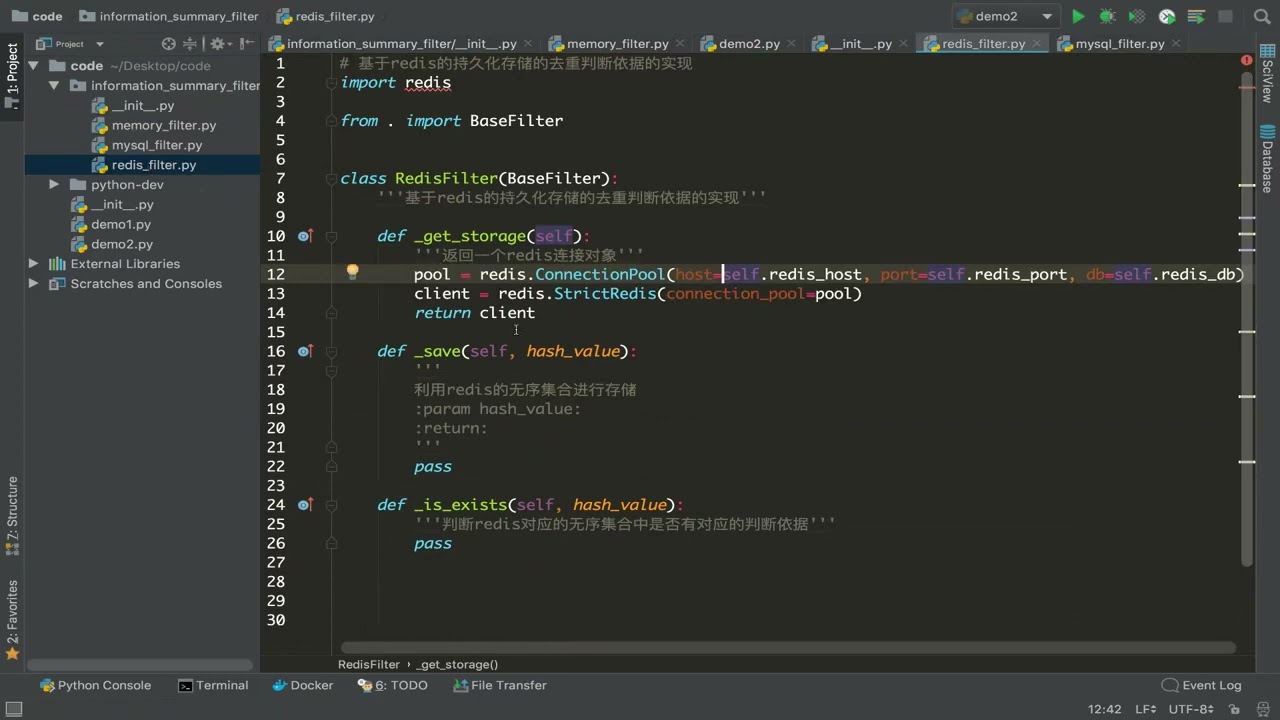Change file encoding UTF-8 in status bar
Image resolution: width=1280 pixels, height=720 pixels.
(1191, 709)
